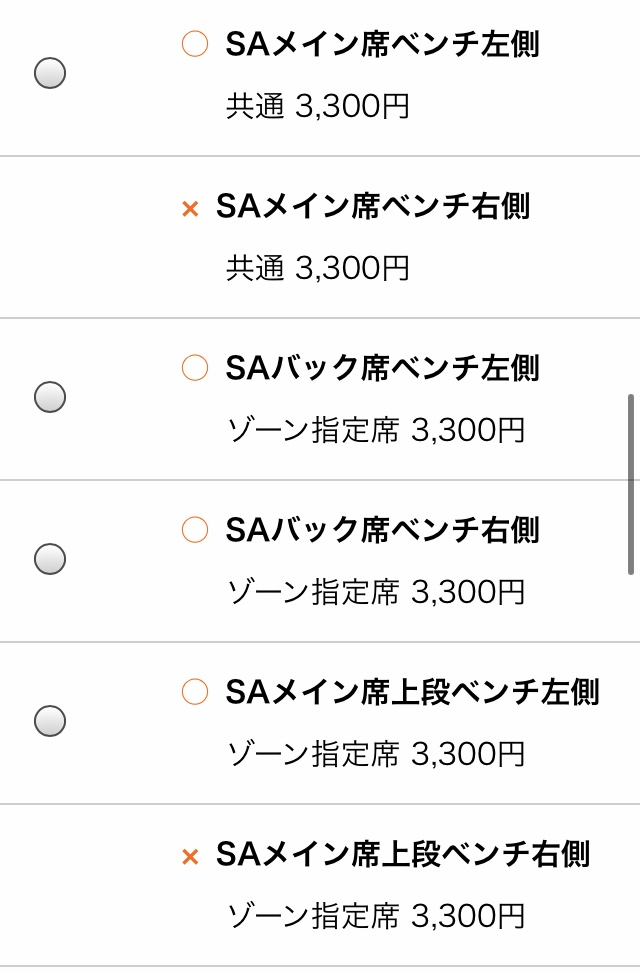The width and height of the screenshot is (640, 973).
Task: Click the orange circle icon beside SAメイン席上段ベンチ左側
Action: [x=194, y=691]
